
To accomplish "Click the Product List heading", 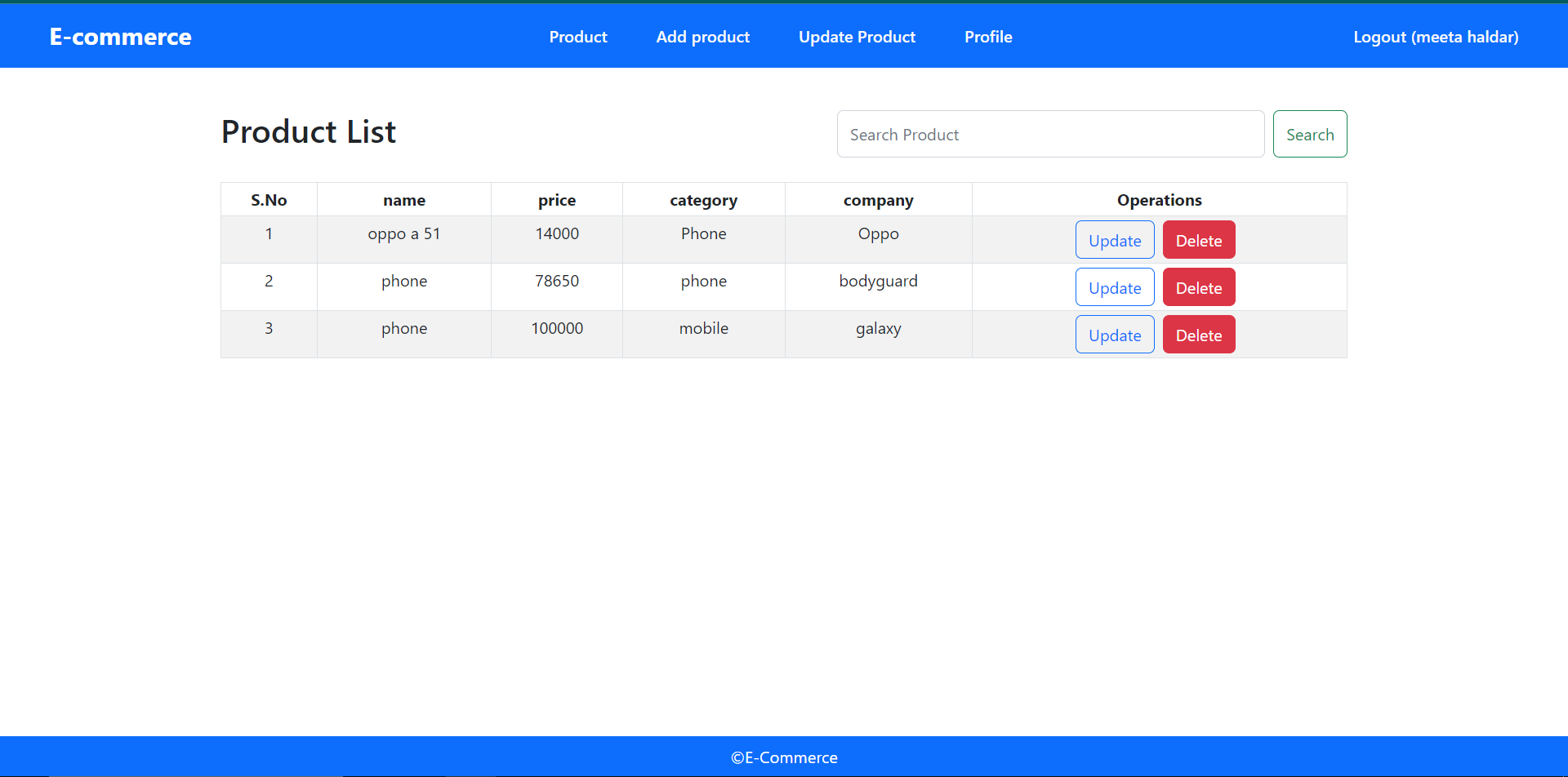I will click(x=309, y=132).
